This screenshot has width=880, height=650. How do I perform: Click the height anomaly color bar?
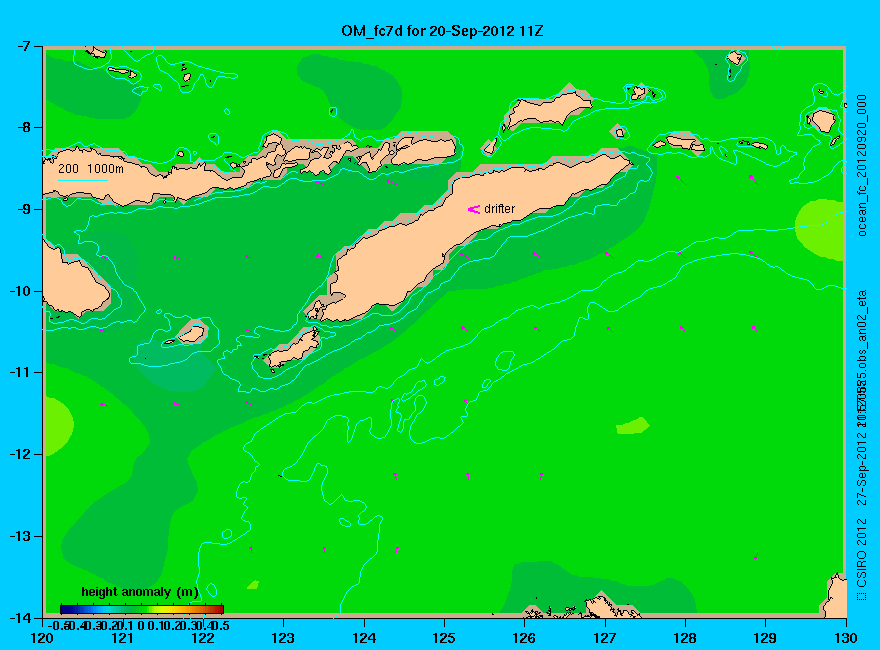[142, 609]
